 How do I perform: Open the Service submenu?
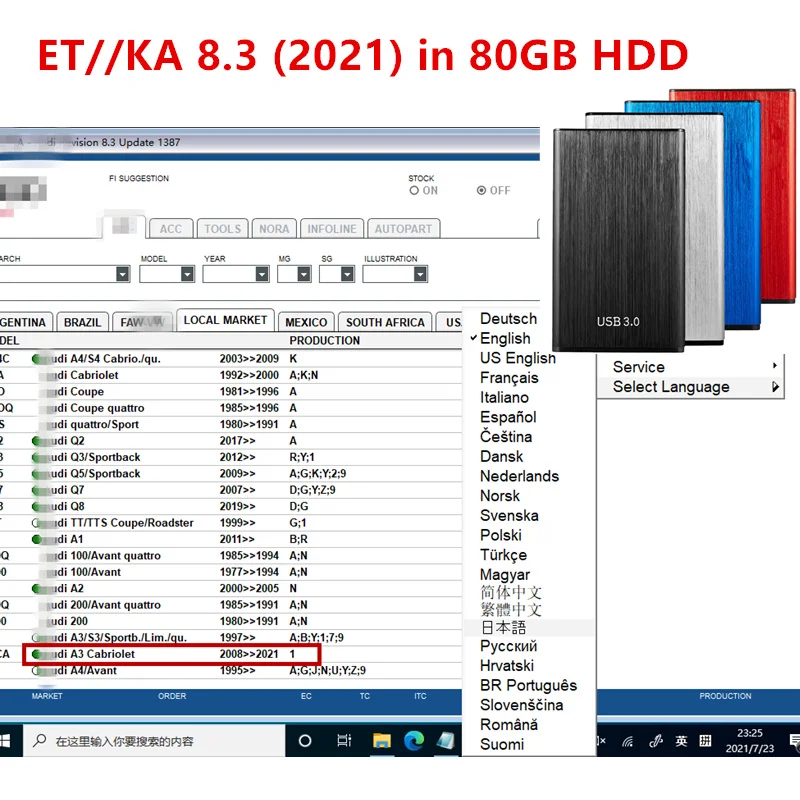[x=690, y=367]
